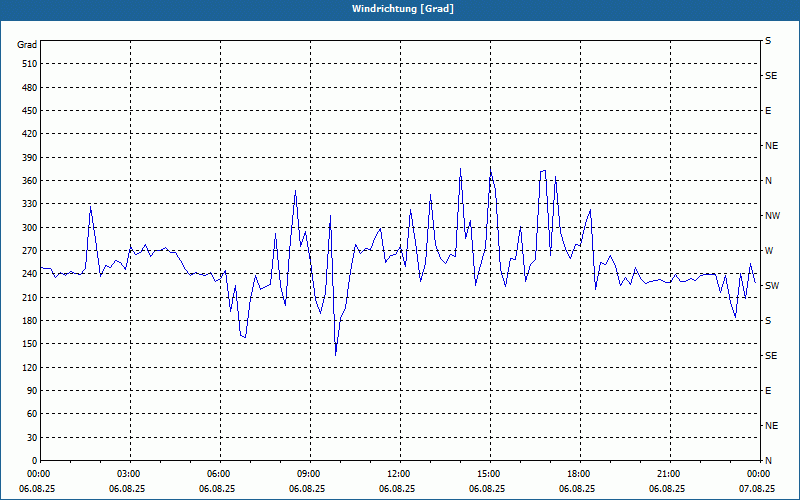Click the 15:00 x-axis label
Viewport: 800px width, 500px height.
tap(487, 474)
